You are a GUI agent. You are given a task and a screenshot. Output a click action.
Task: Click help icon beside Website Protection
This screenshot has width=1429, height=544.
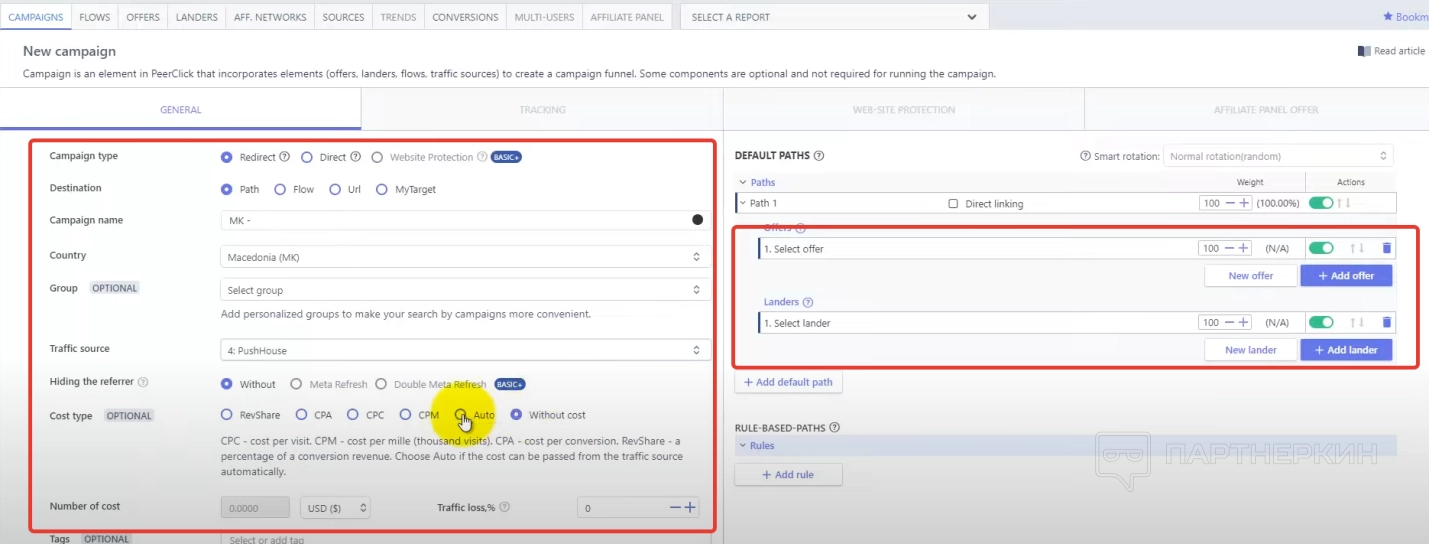click(x=482, y=157)
